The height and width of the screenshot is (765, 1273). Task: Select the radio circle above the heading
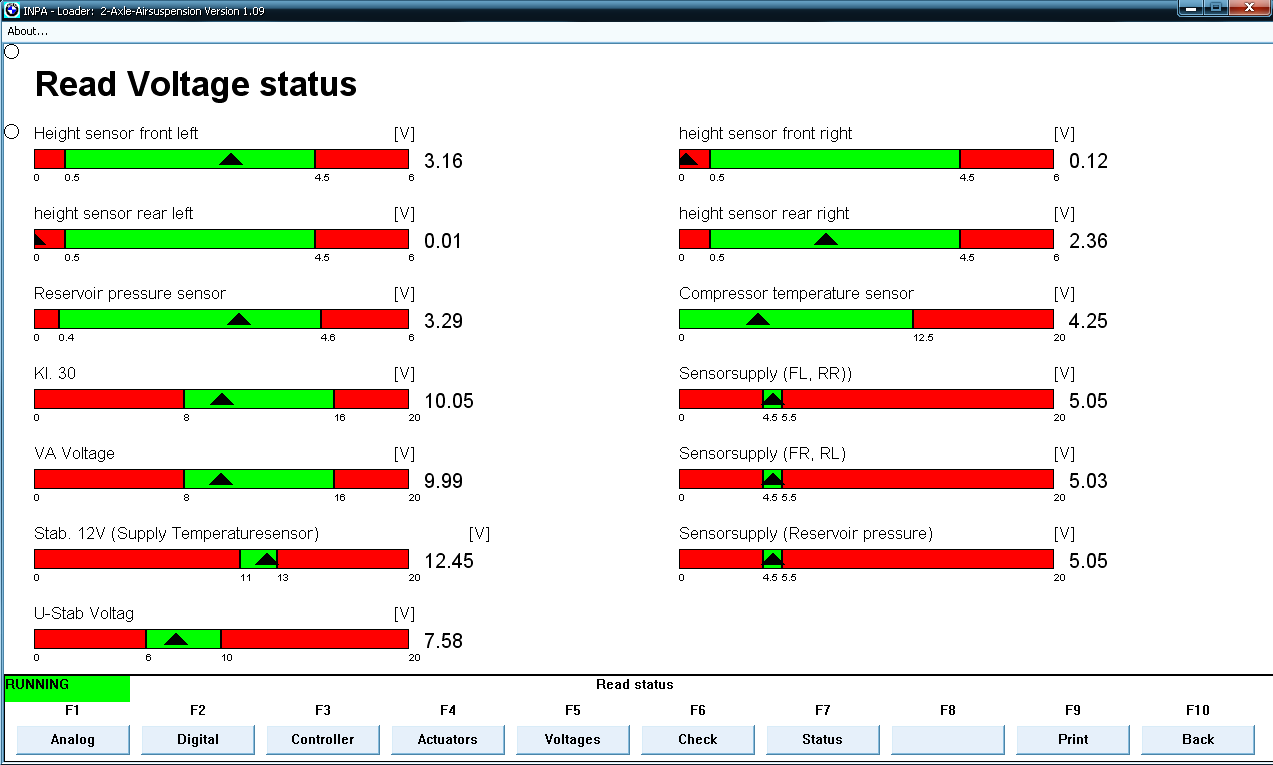click(12, 51)
